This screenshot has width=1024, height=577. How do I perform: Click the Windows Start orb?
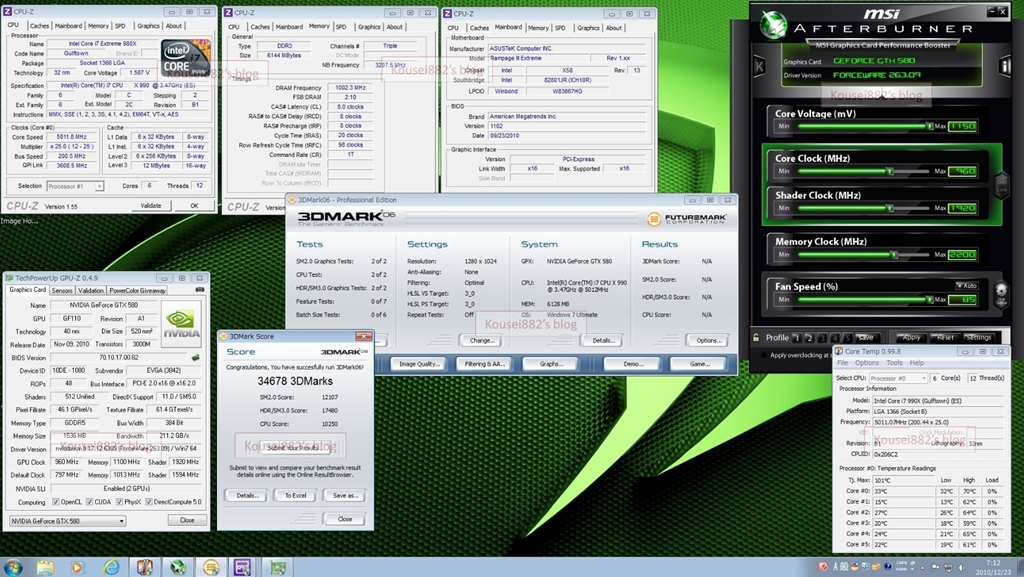[15, 567]
